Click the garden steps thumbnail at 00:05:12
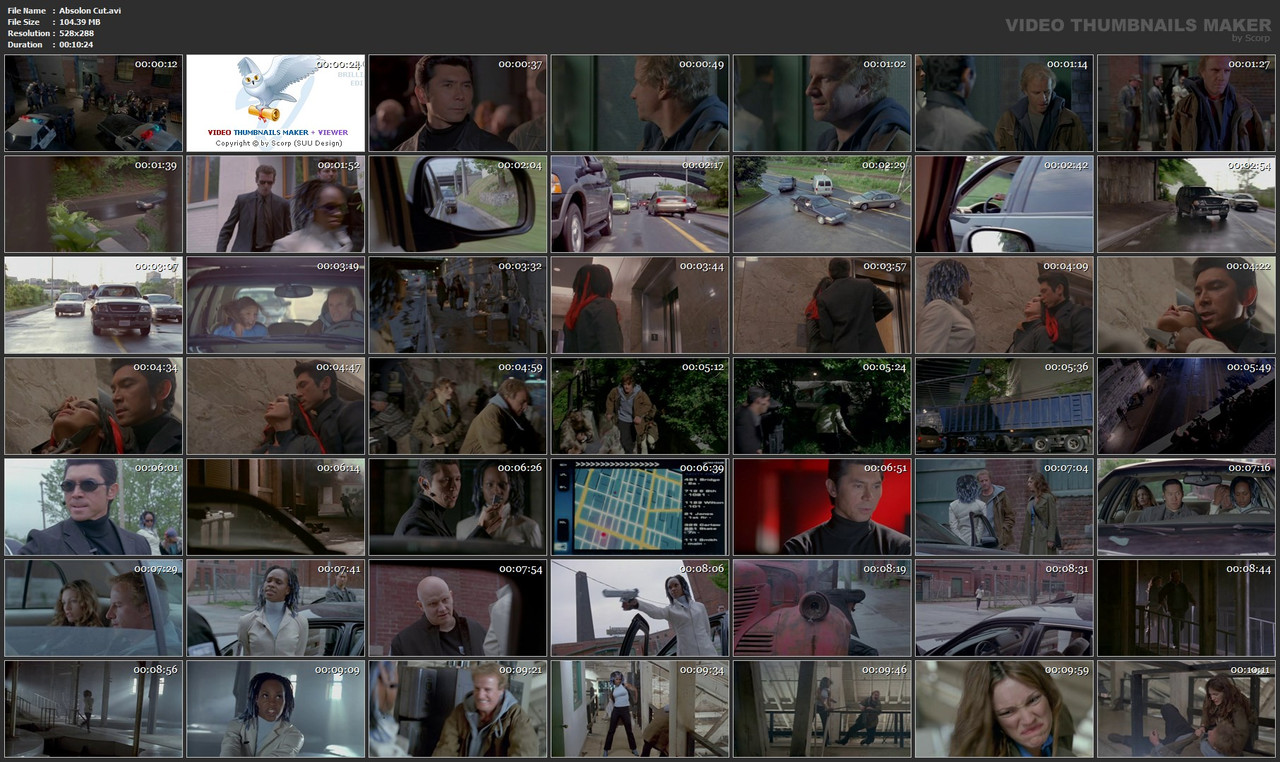Screen dimensions: 1280x762 (640, 406)
